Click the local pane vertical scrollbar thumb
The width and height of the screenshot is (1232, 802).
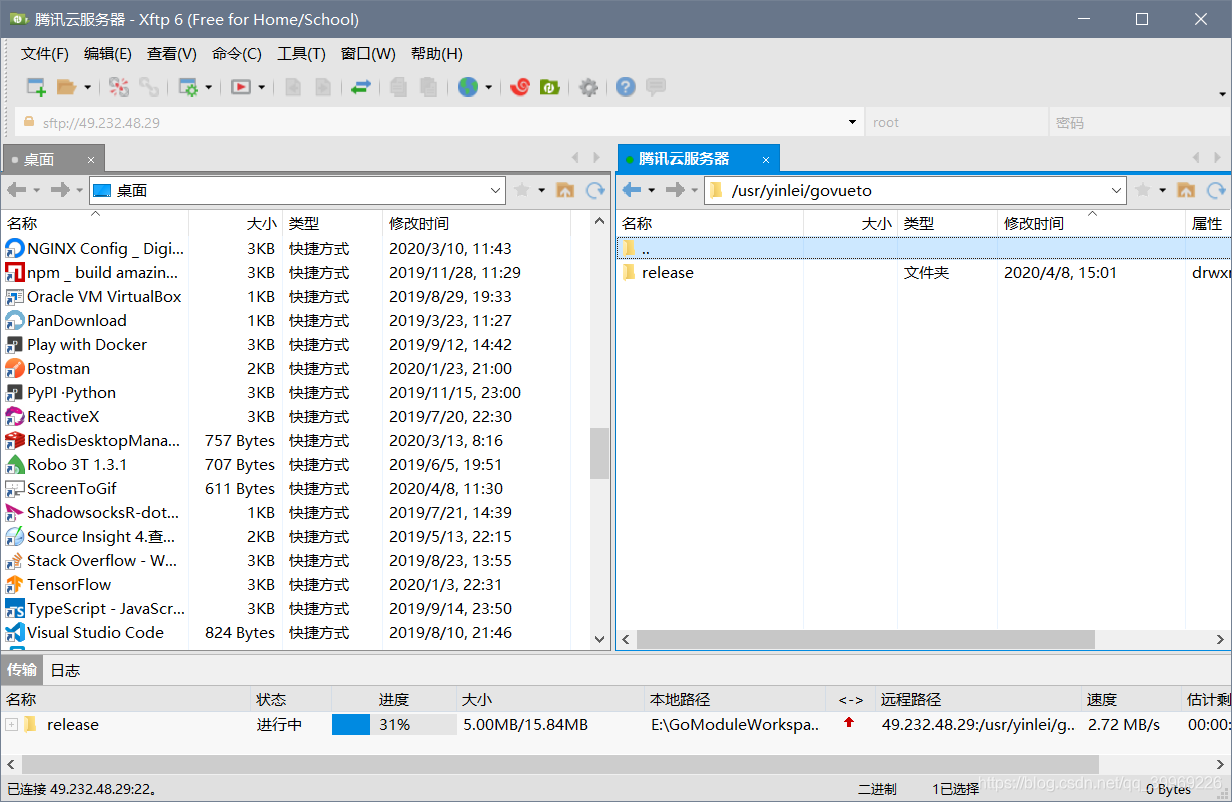click(x=599, y=454)
